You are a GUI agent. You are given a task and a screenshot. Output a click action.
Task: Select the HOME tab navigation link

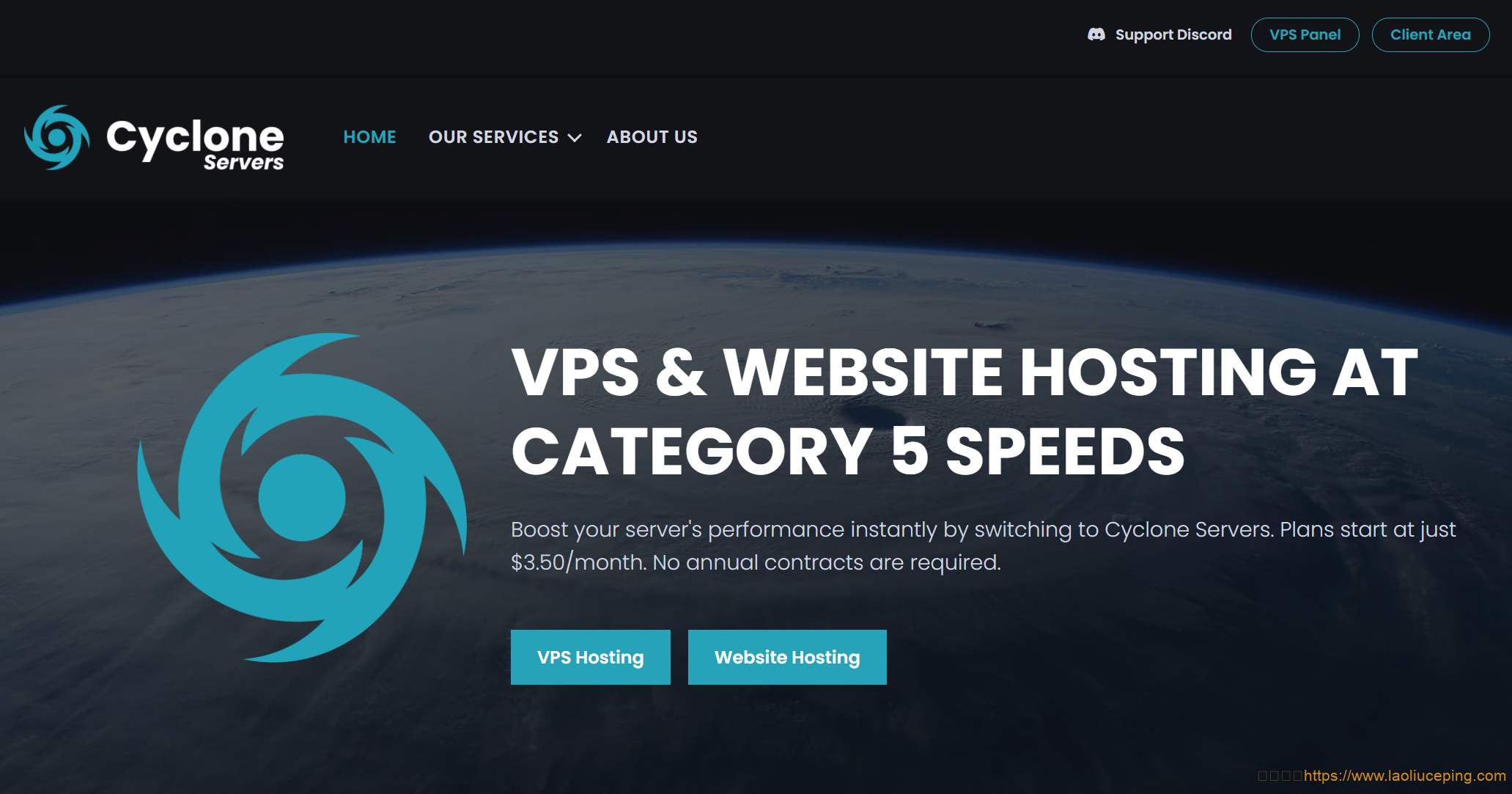pos(370,137)
